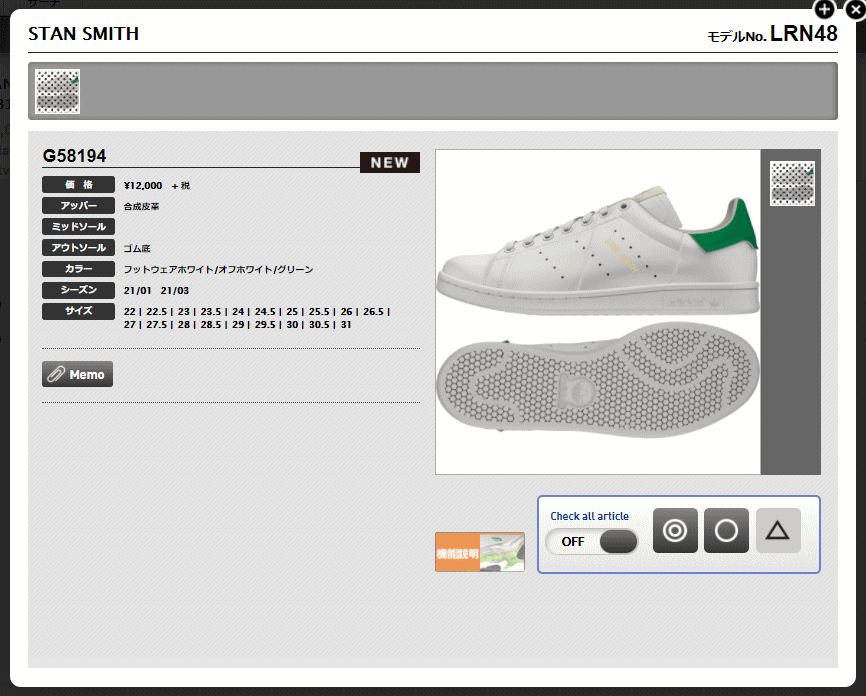Select the double-circle rating button

675,530
